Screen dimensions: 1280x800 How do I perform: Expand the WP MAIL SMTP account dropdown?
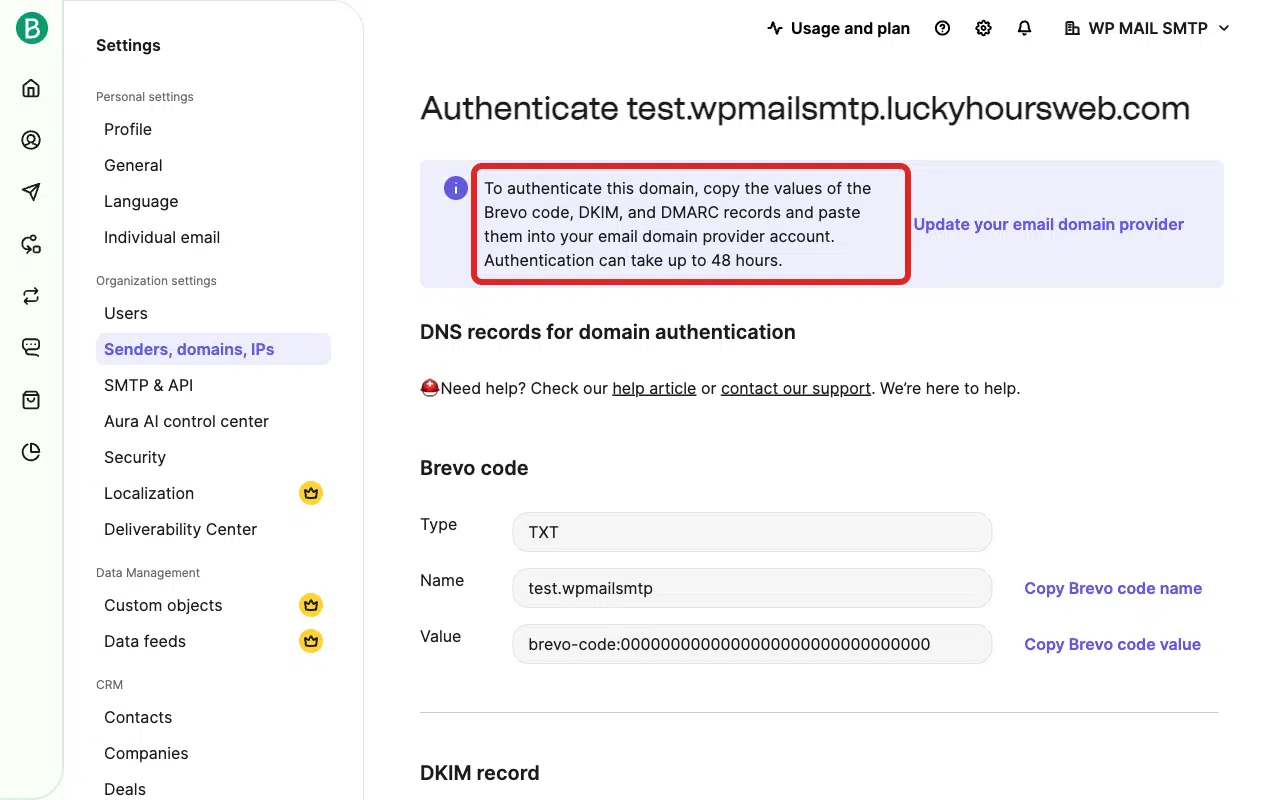[1147, 28]
